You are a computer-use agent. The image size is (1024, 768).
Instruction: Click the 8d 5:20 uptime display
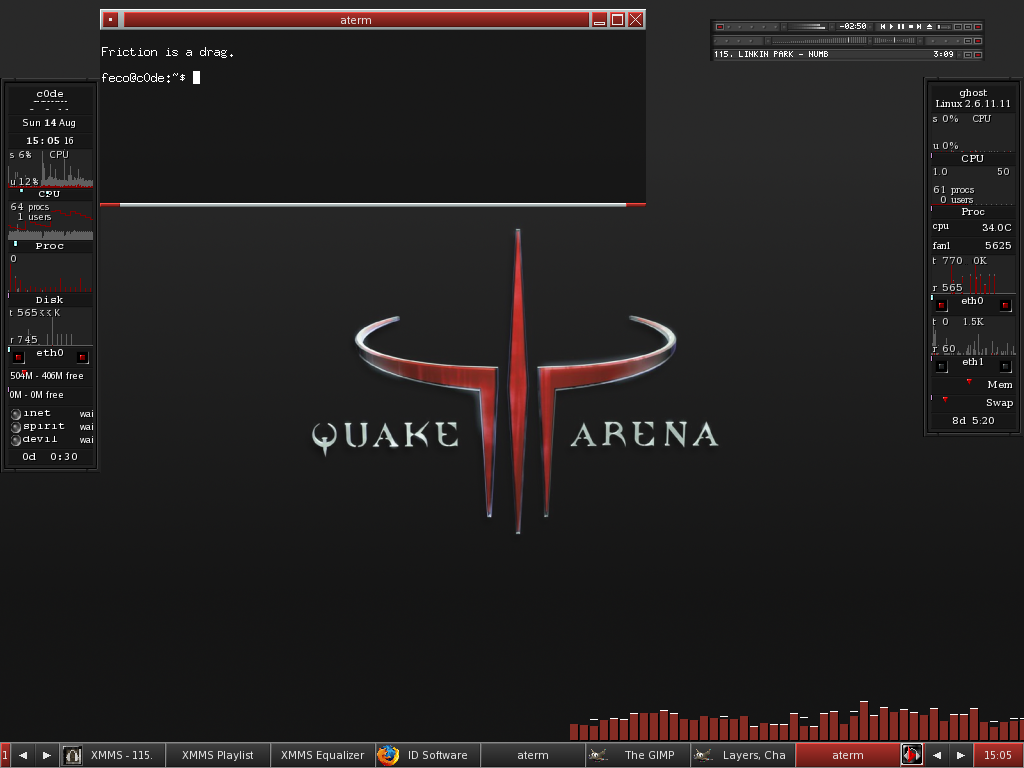(x=972, y=421)
